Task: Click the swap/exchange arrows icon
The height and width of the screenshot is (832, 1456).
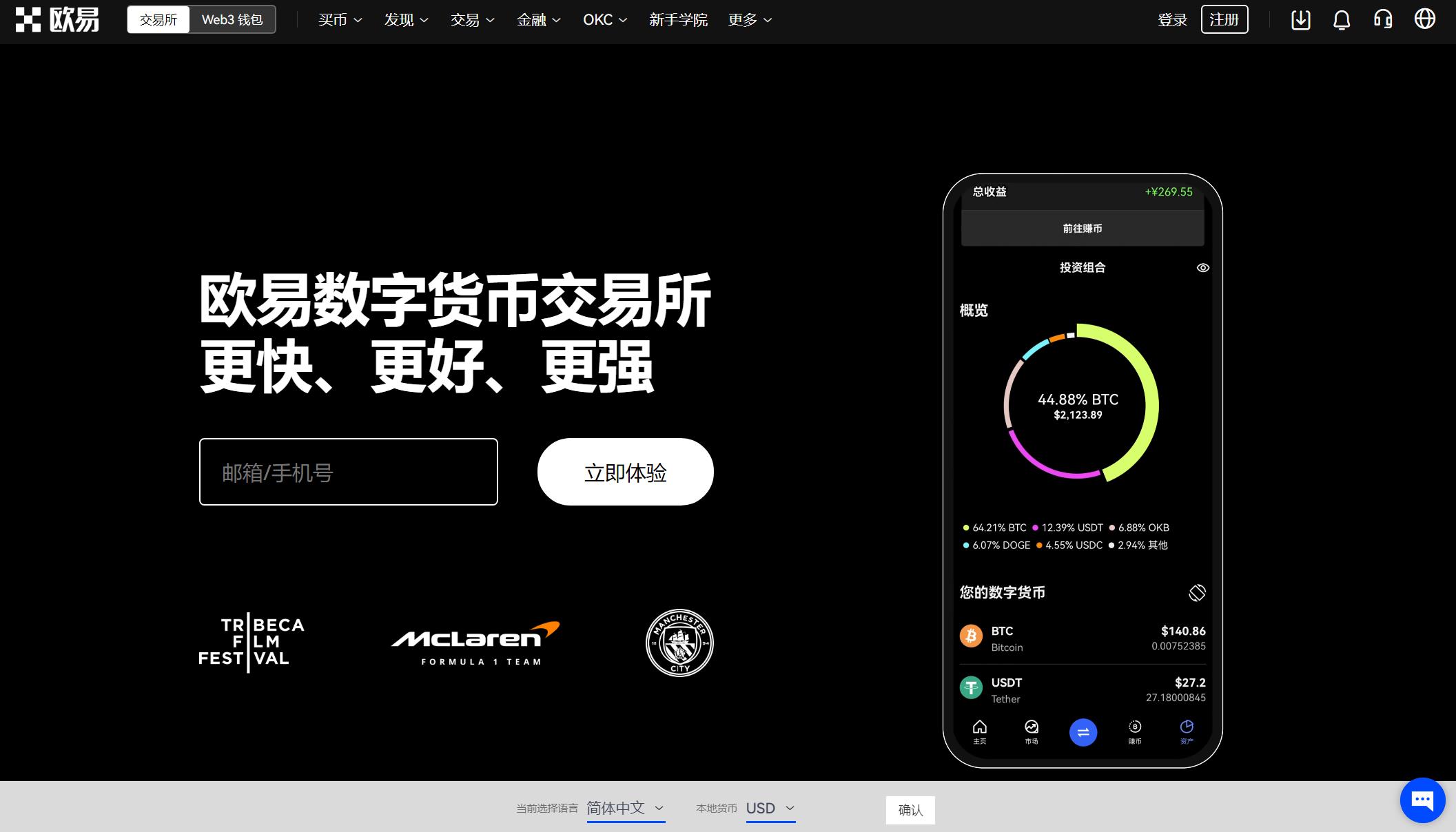Action: (1083, 732)
